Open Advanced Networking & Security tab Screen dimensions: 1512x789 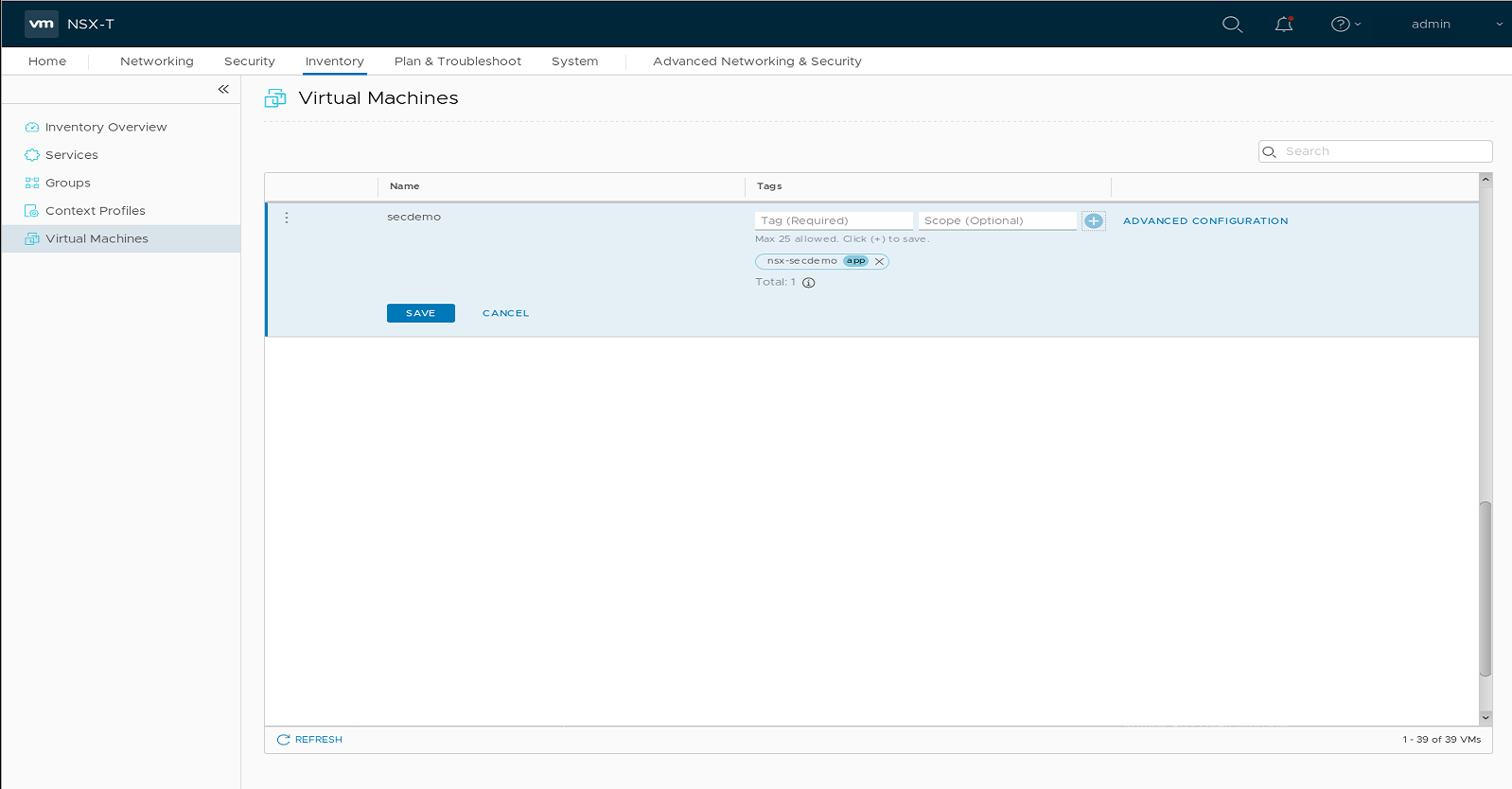click(757, 61)
